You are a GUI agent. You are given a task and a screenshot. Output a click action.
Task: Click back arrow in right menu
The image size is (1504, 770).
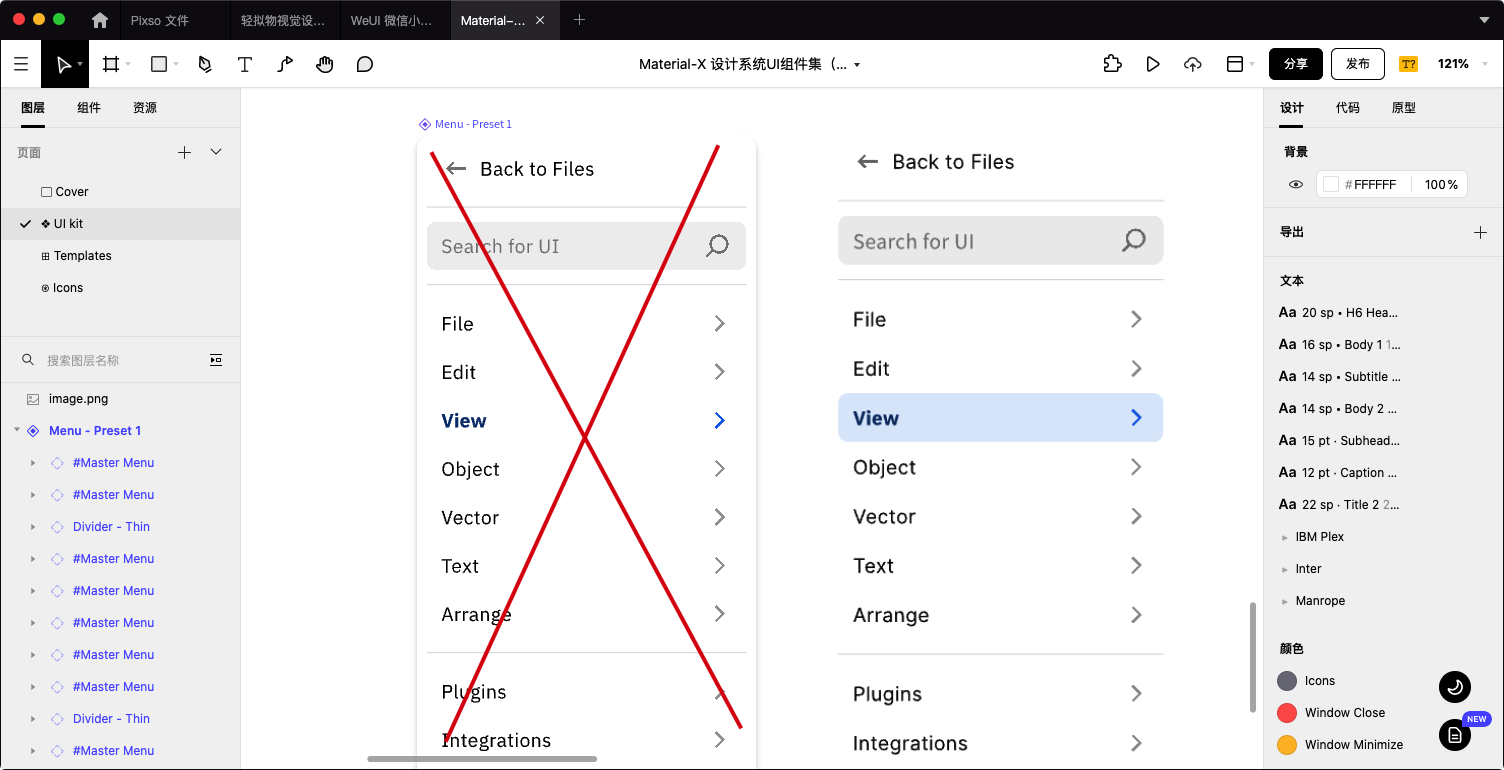(x=868, y=162)
